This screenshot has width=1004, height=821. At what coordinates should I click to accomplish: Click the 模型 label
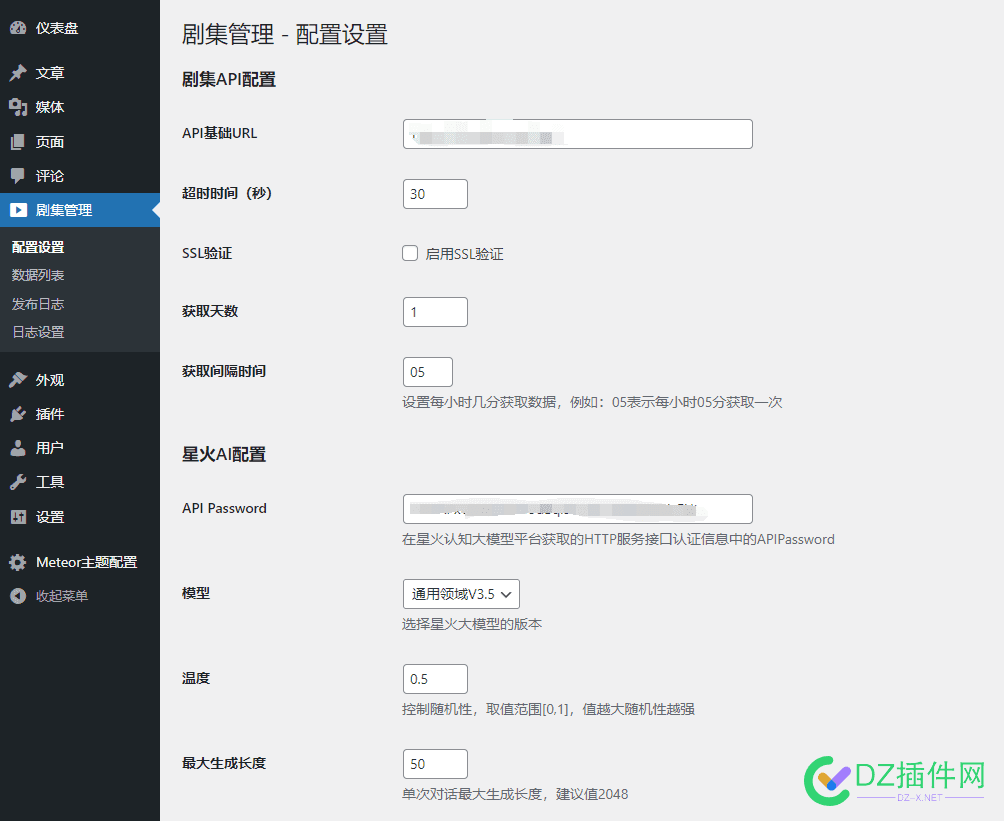[196, 593]
